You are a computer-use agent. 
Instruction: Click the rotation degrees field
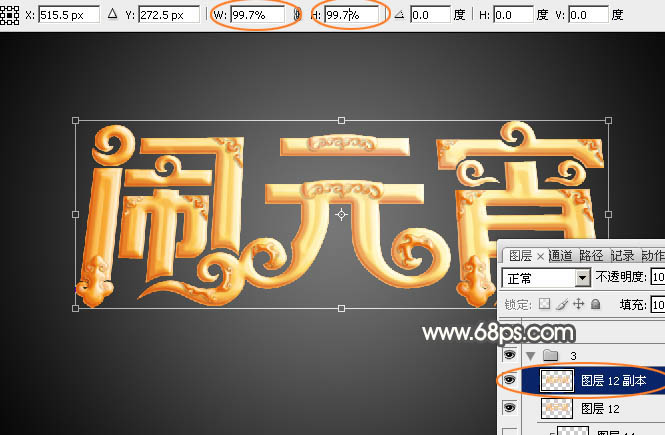(430, 15)
